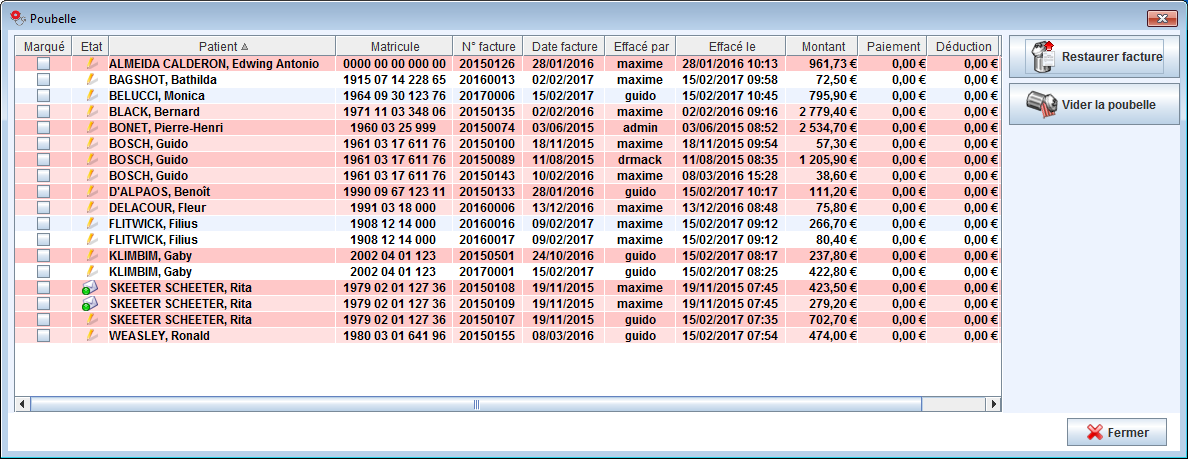Check the Marqué box for BAGSHOT, Bathilda
This screenshot has width=1188, height=459.
coord(43,80)
